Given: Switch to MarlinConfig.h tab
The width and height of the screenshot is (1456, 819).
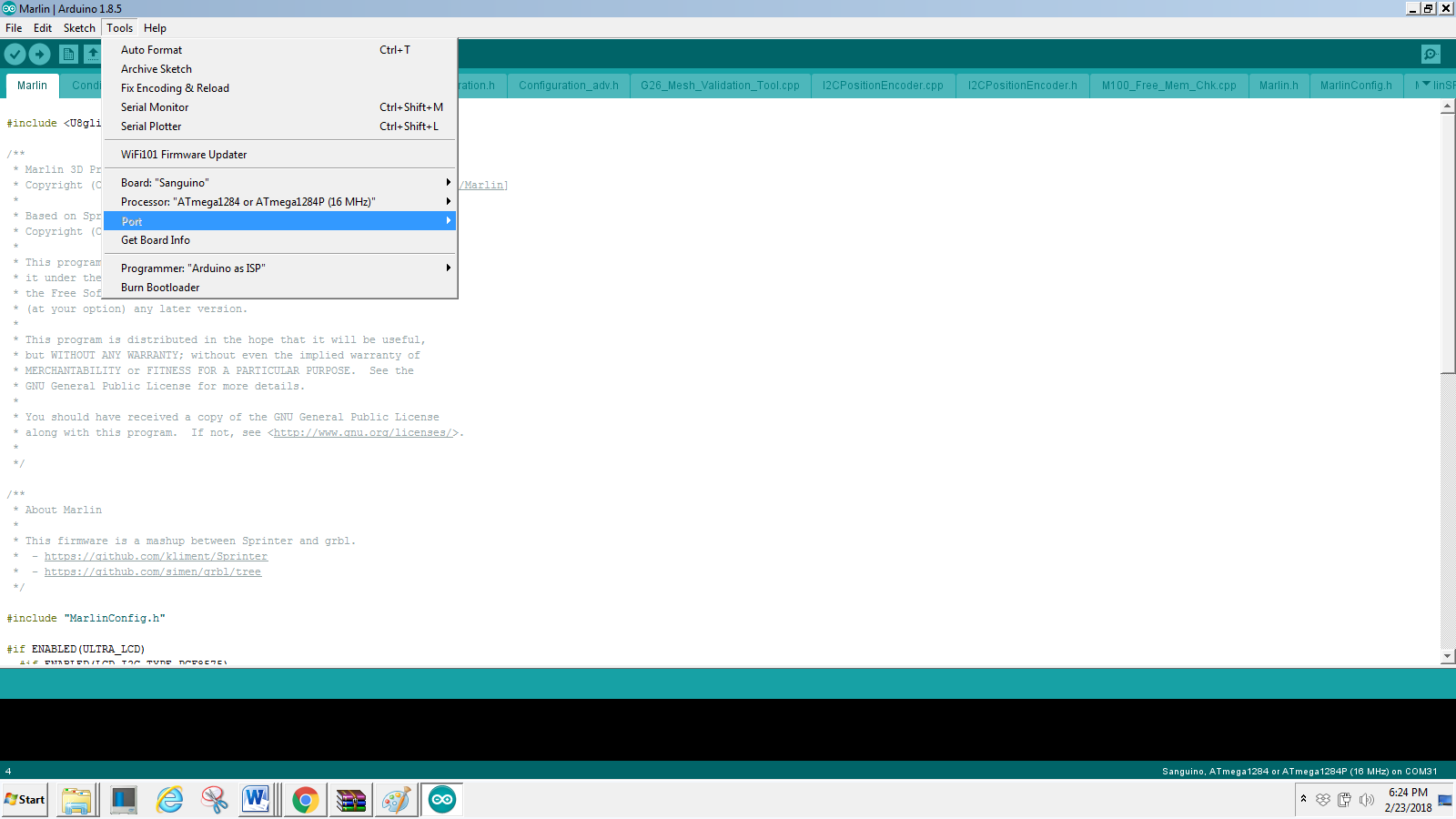Looking at the screenshot, I should pos(1356,86).
